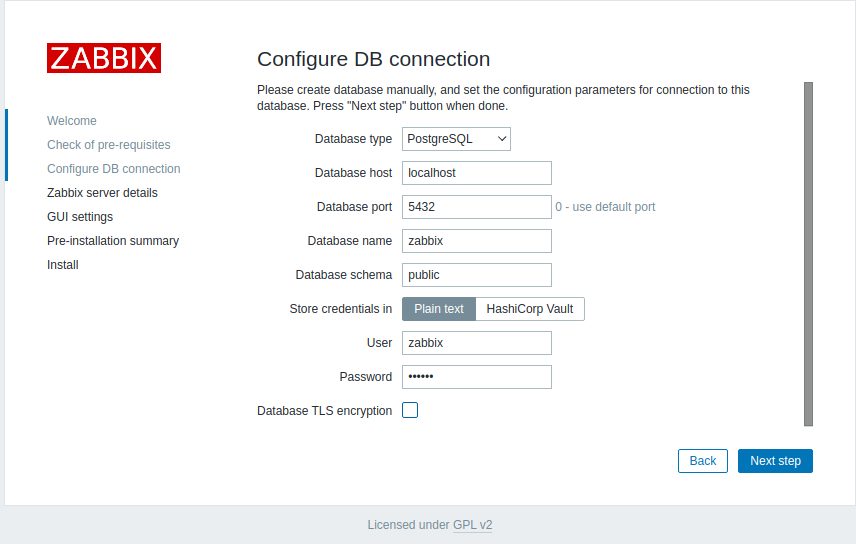
Task: Click the Database schema field
Action: [x=477, y=275]
